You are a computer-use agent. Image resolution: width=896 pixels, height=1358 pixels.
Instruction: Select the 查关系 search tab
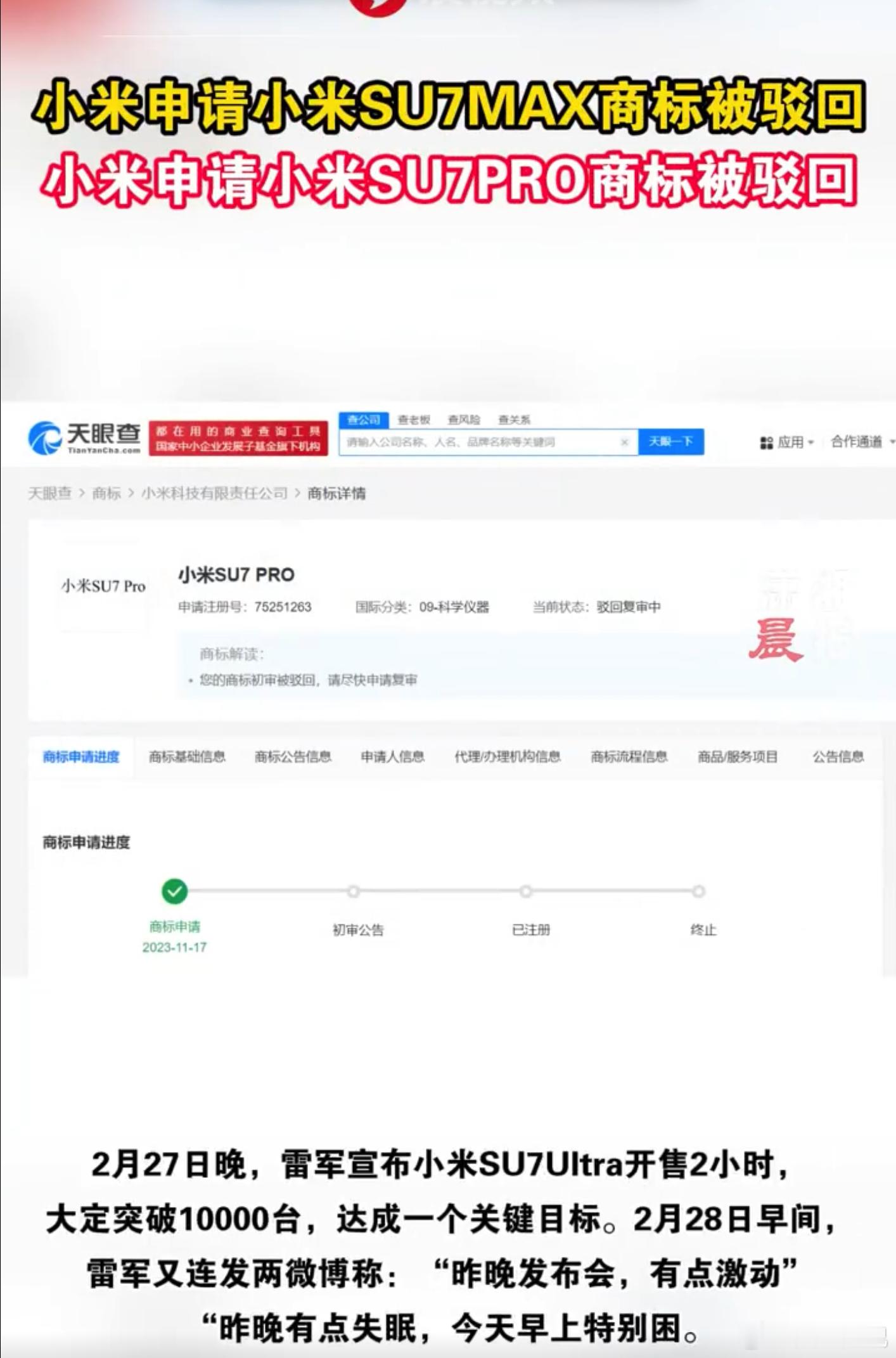point(514,420)
